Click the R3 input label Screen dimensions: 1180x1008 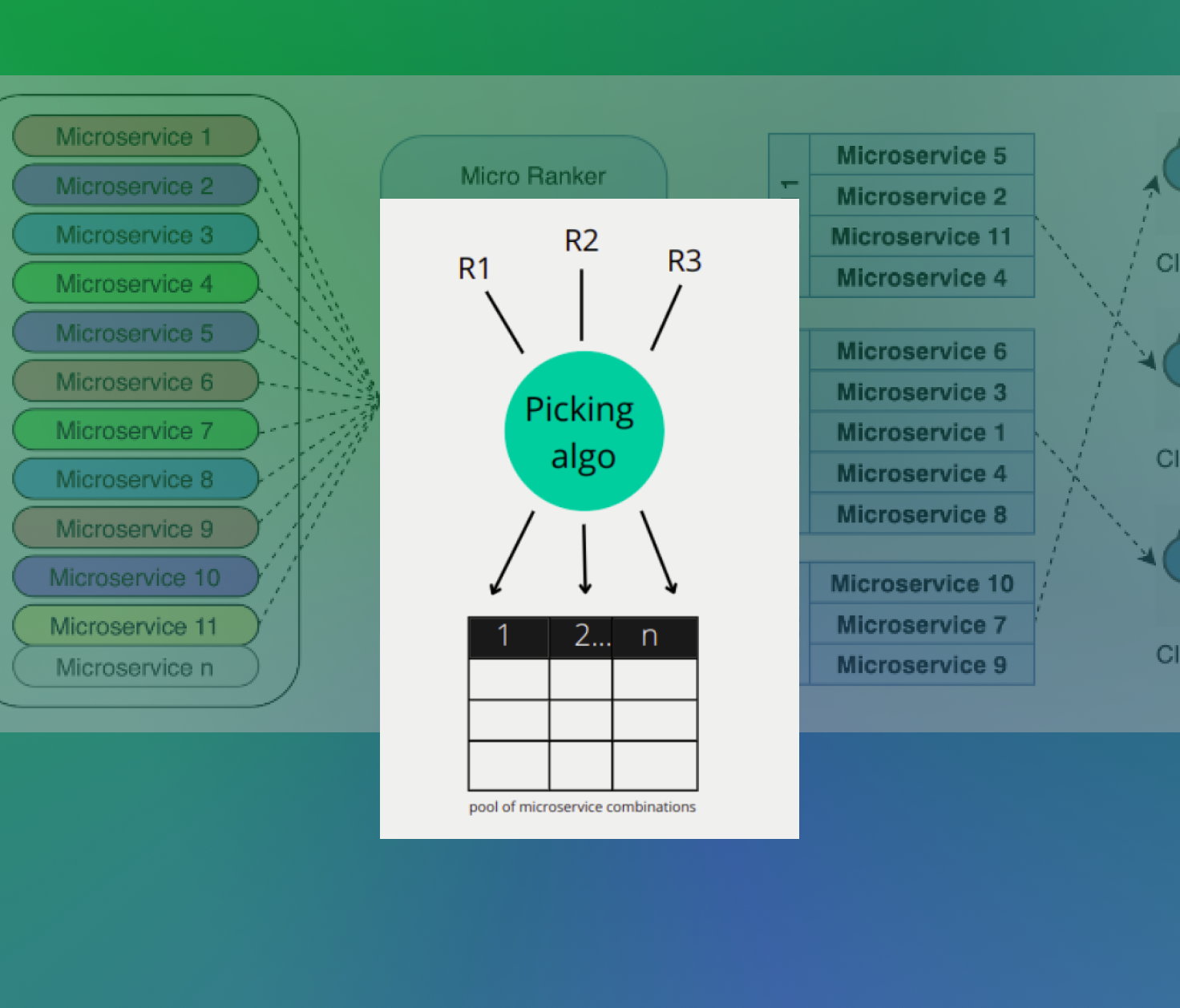pyautogui.click(x=685, y=261)
